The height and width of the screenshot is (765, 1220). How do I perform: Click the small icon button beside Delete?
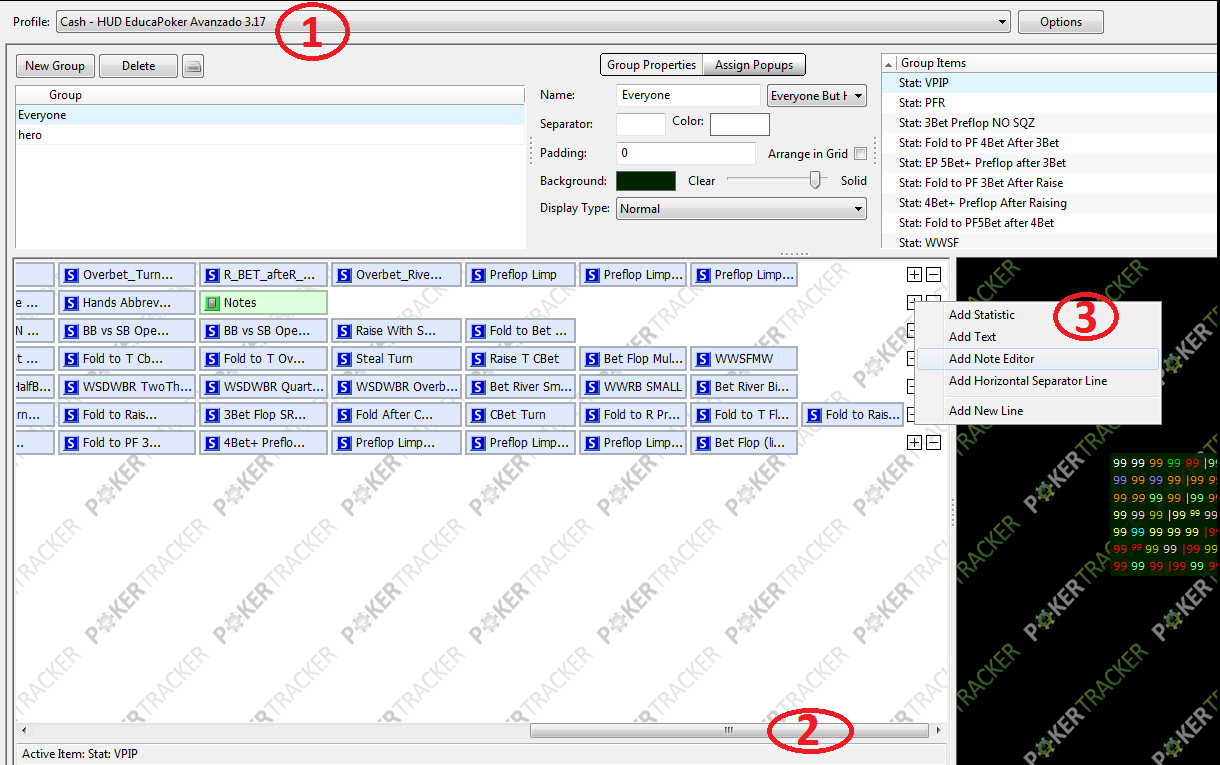coord(193,66)
